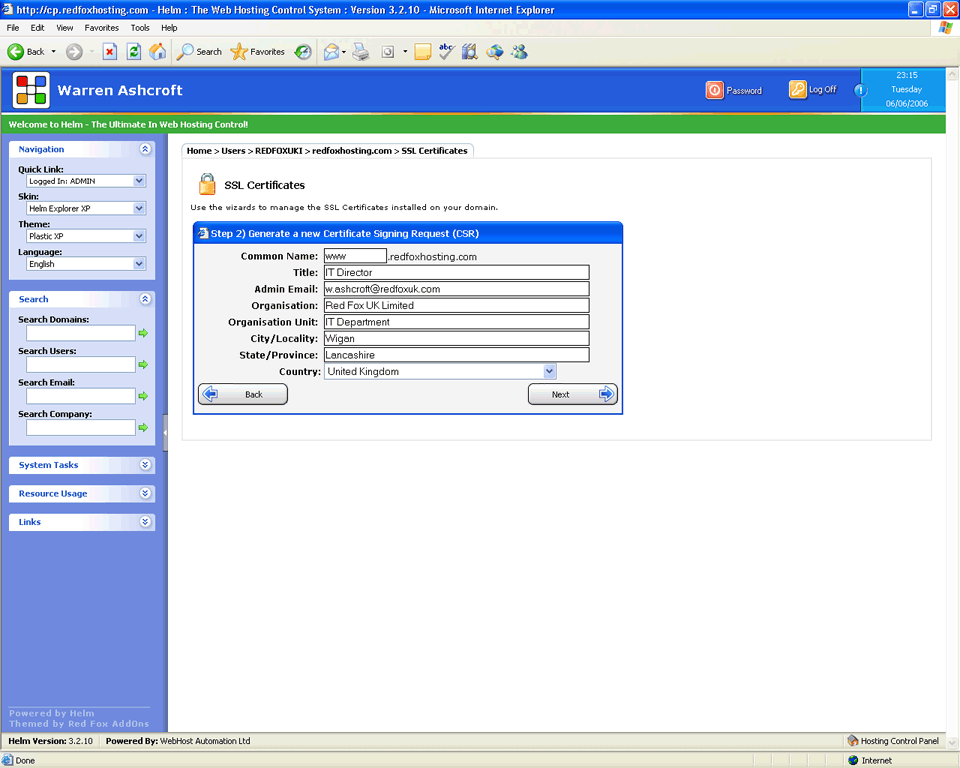The width and height of the screenshot is (960, 768).
Task: Open the Quick Link dropdown
Action: 86,181
